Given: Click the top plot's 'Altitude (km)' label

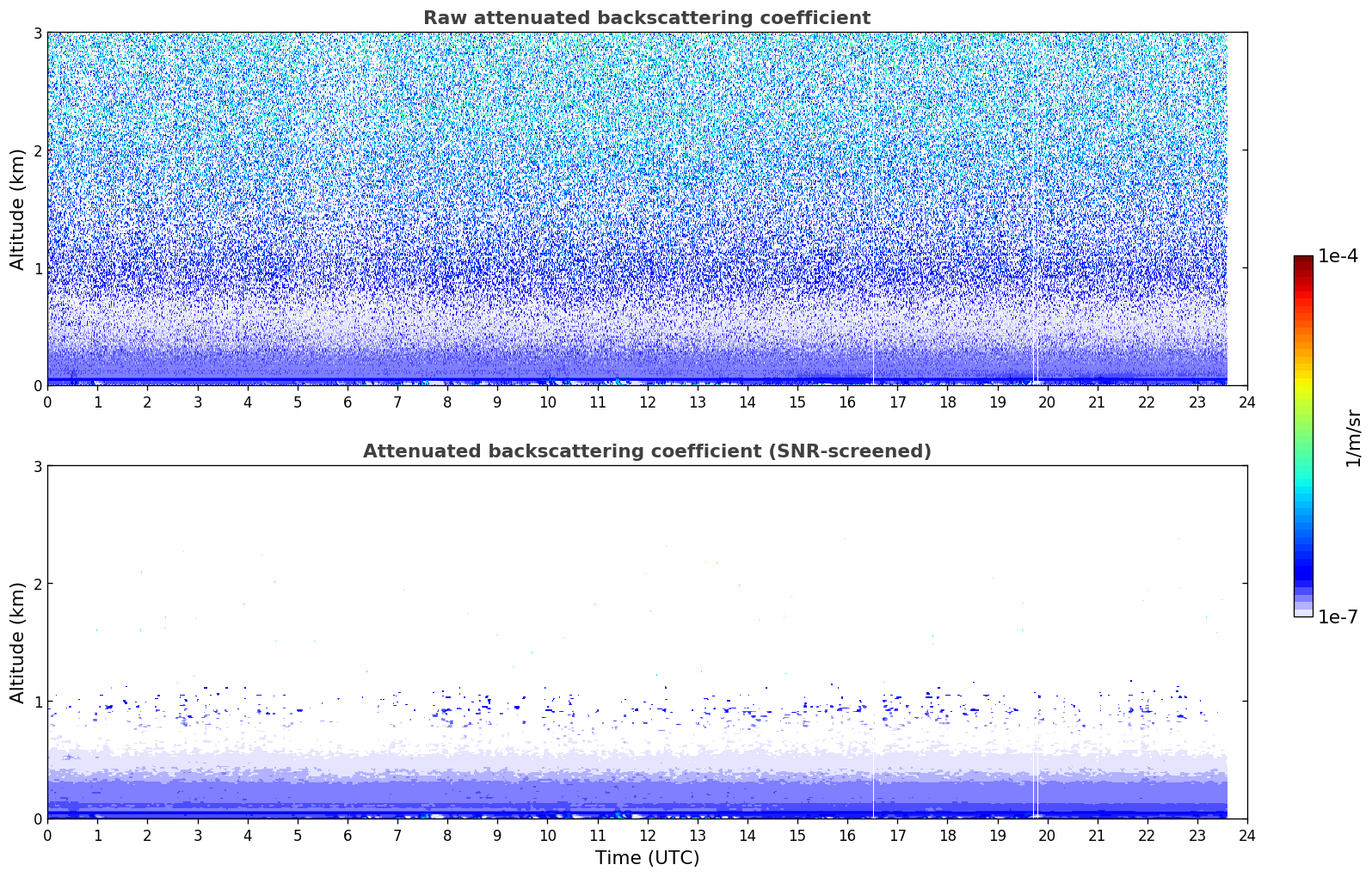Looking at the screenshot, I should click(18, 209).
